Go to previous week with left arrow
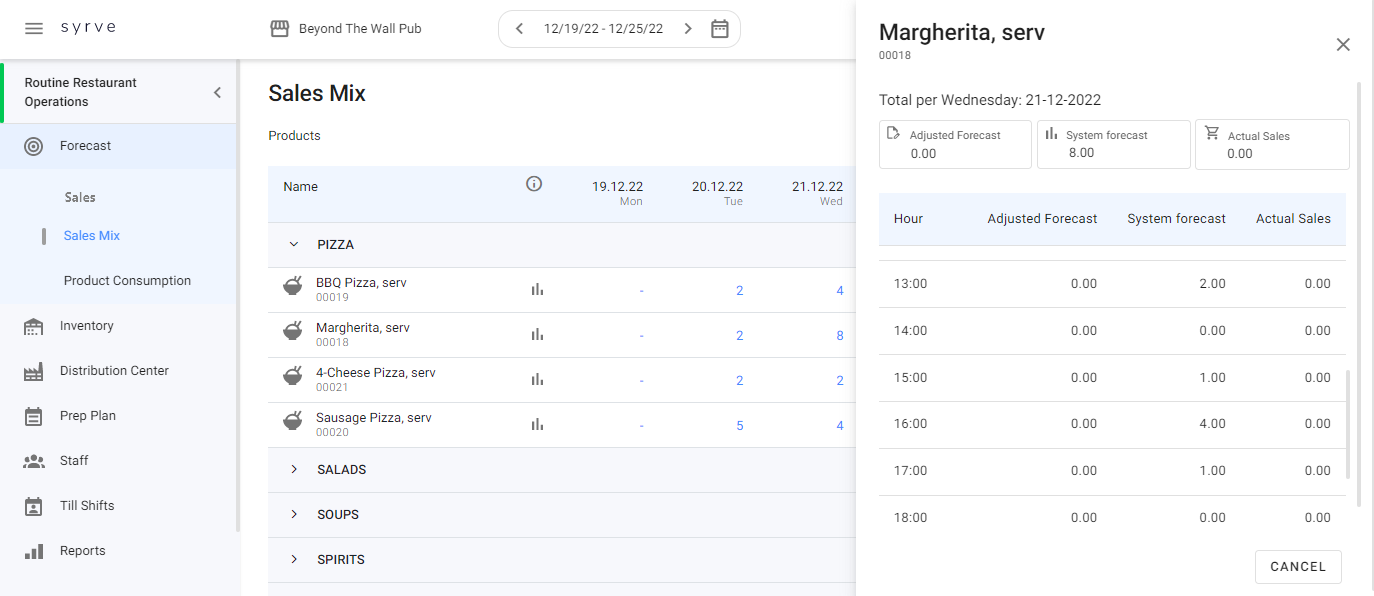The image size is (1374, 596). tap(519, 29)
